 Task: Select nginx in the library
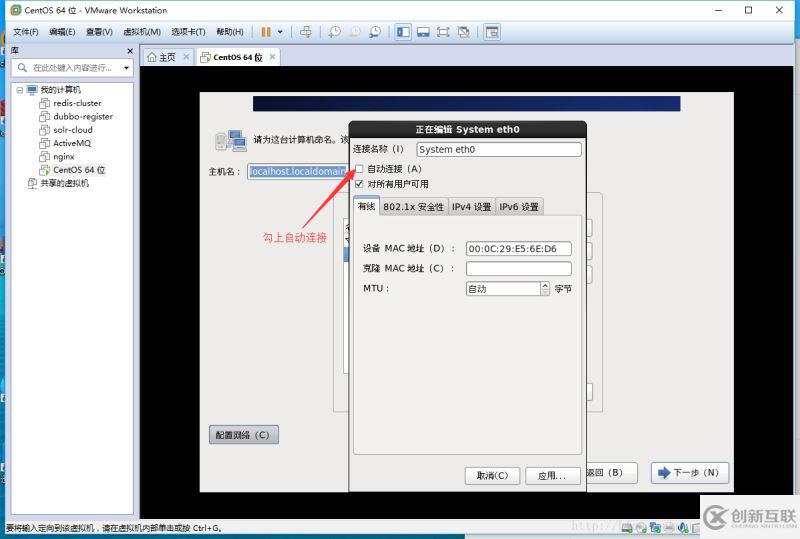63,156
